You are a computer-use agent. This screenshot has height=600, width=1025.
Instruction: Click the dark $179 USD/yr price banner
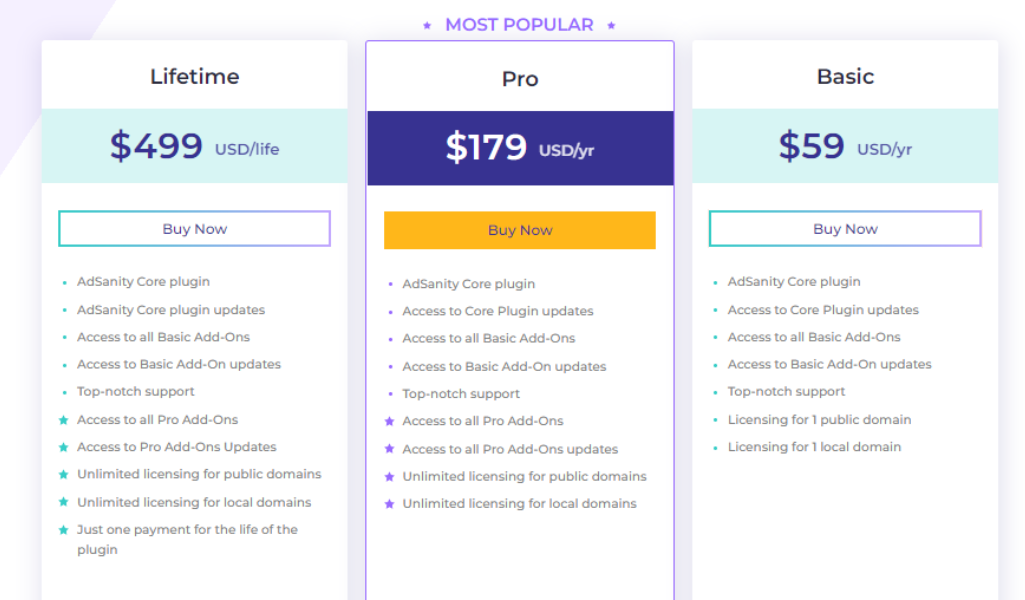(520, 148)
